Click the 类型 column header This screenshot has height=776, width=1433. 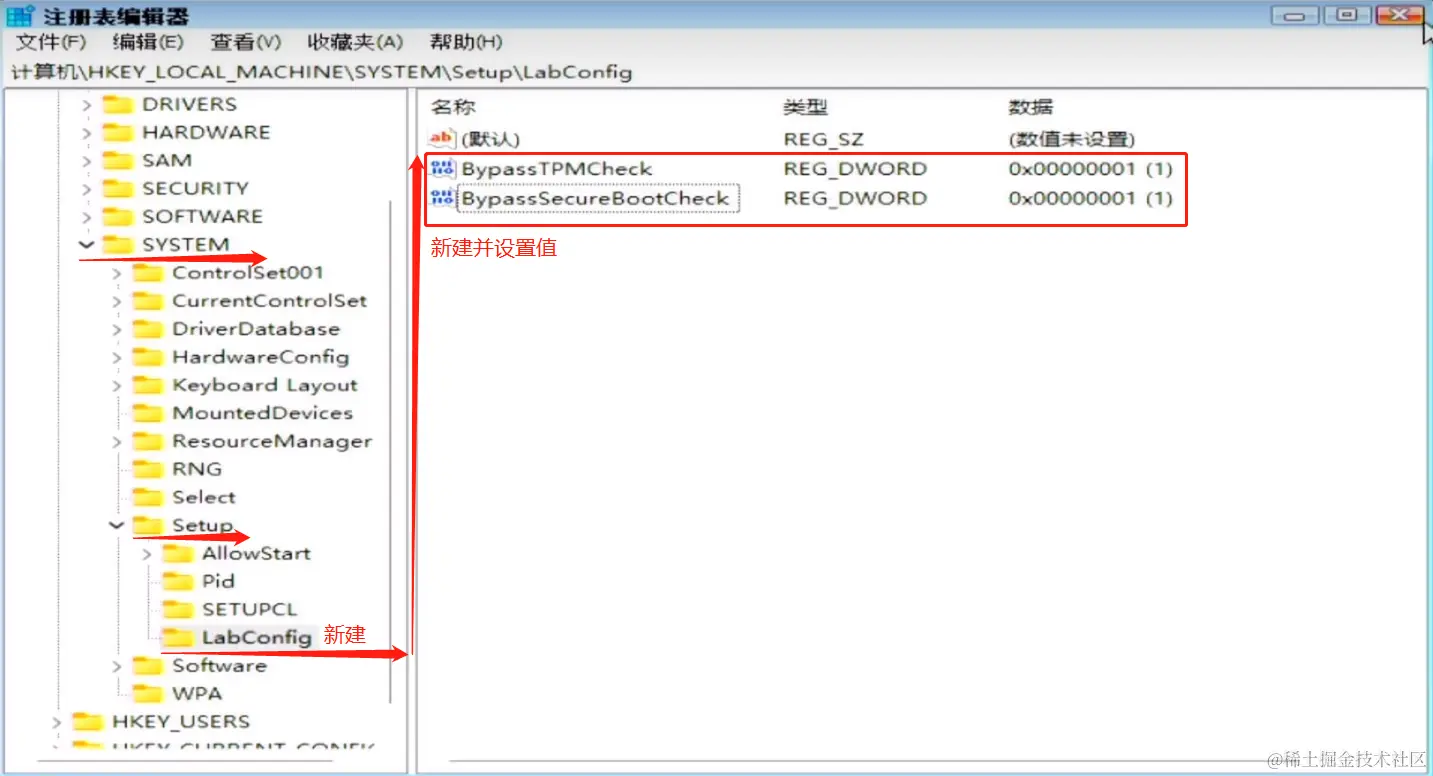tap(806, 107)
